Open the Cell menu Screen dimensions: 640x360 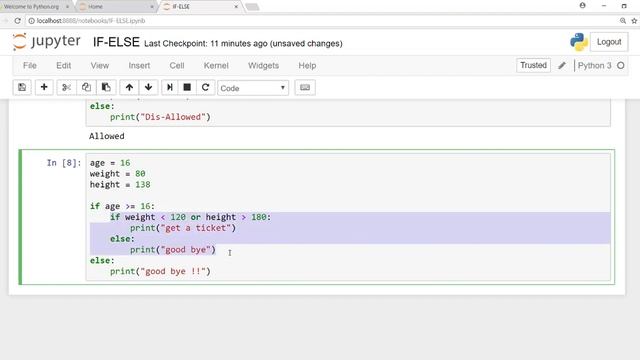coord(177,65)
